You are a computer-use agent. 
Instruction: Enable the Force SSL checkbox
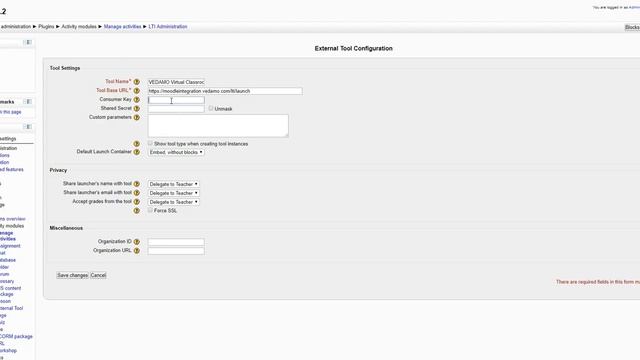click(150, 210)
